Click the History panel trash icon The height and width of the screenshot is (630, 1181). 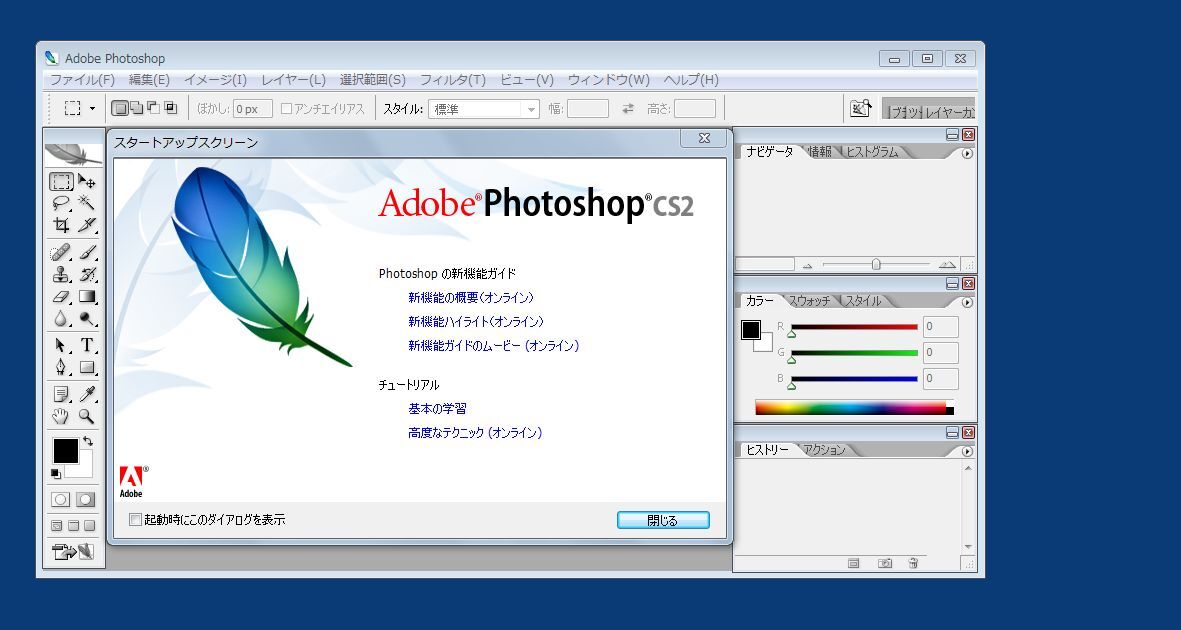pyautogui.click(x=913, y=563)
